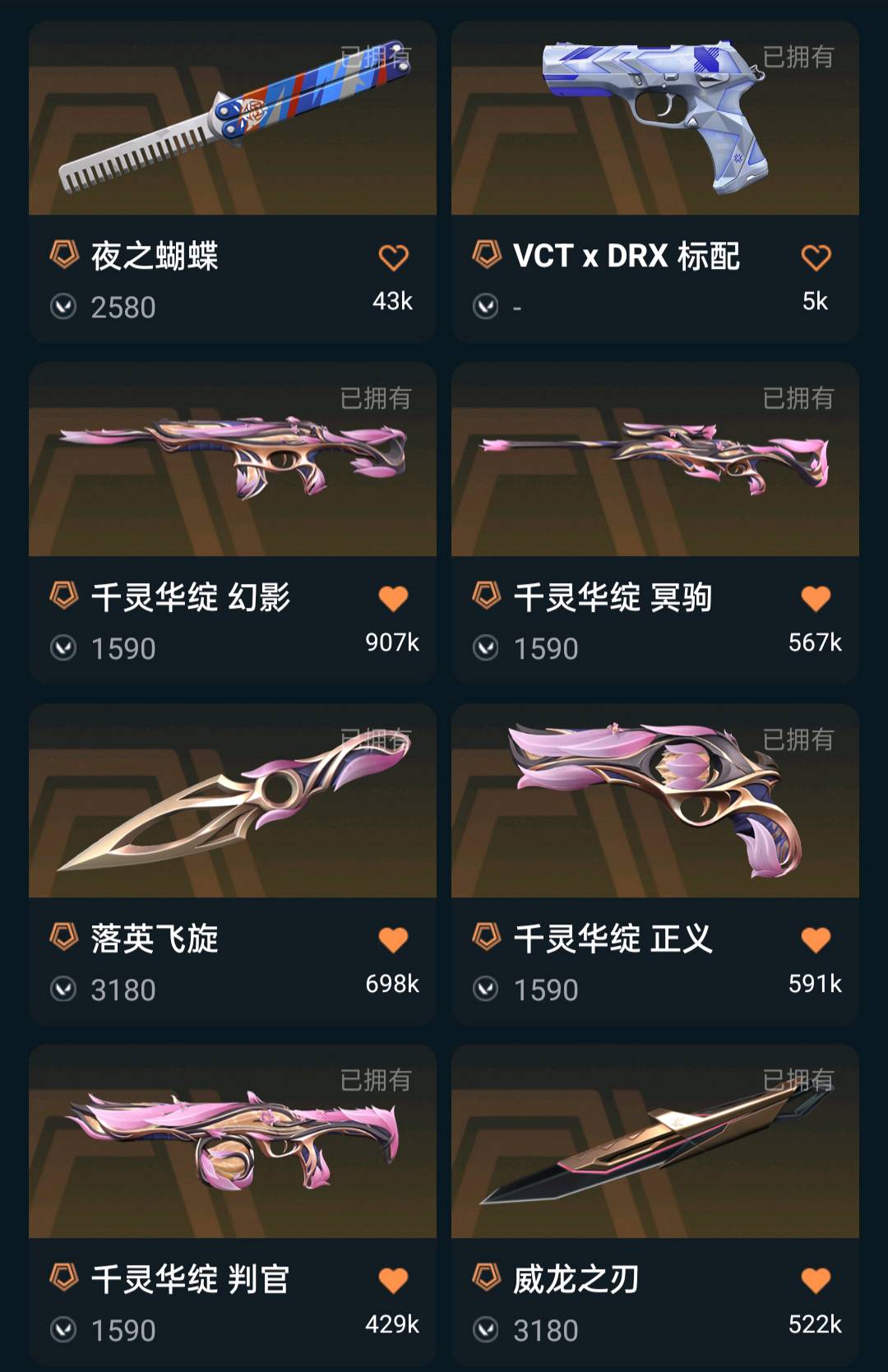This screenshot has height=1372, width=888.
Task: Click the 已拥有 label on the 威龙之刃 card
Action: [798, 1080]
